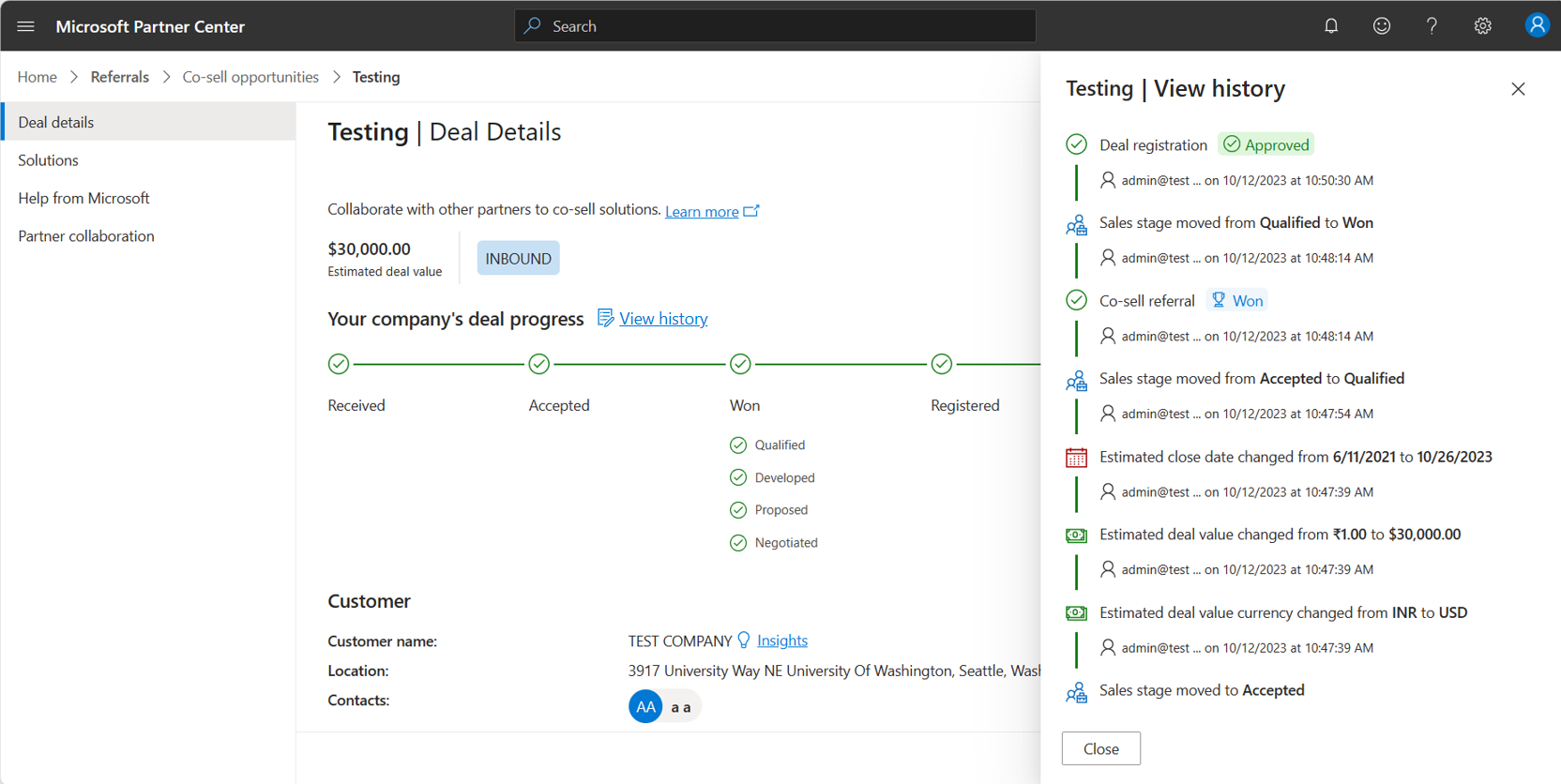The width and height of the screenshot is (1561, 784).
Task: Click the calendar icon for close date change
Action: 1076,458
